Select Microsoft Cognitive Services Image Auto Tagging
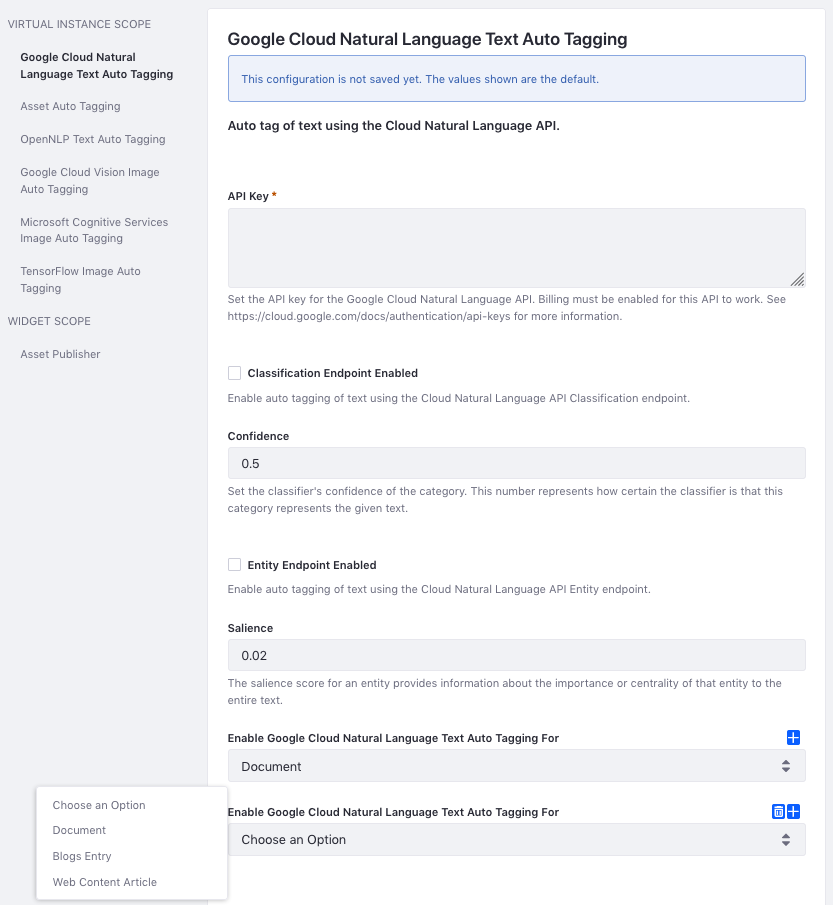833x905 pixels. [x=94, y=230]
